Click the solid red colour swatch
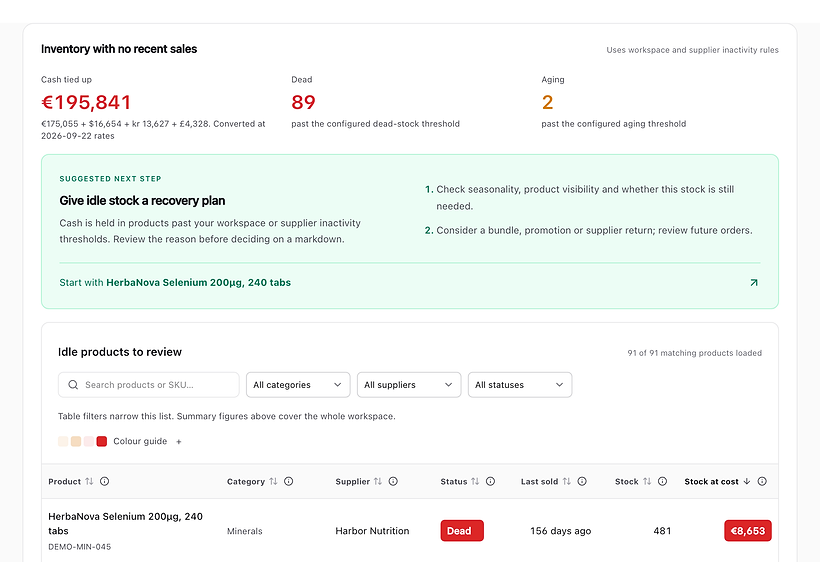820x562 pixels. click(x=102, y=441)
